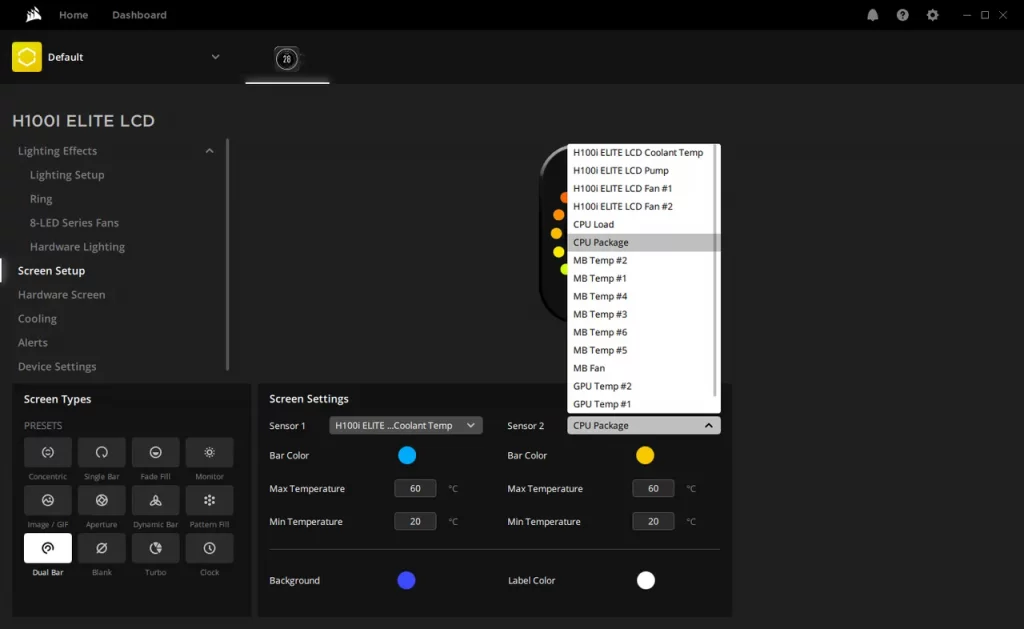Viewport: 1024px width, 629px height.
Task: Choose MB Temp #3 from sensor list
Action: point(641,314)
